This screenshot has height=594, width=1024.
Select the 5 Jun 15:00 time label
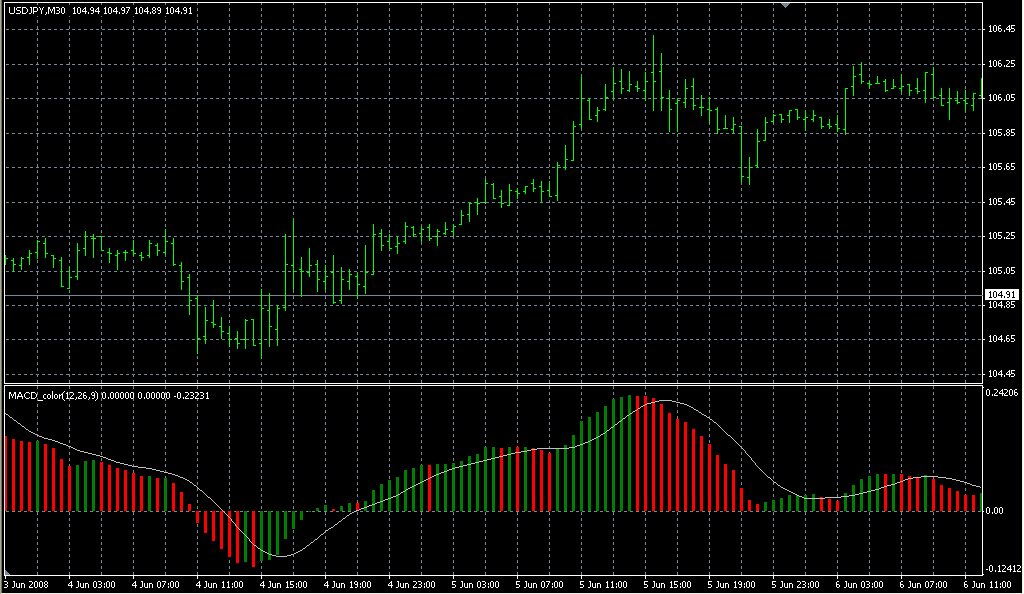click(667, 584)
